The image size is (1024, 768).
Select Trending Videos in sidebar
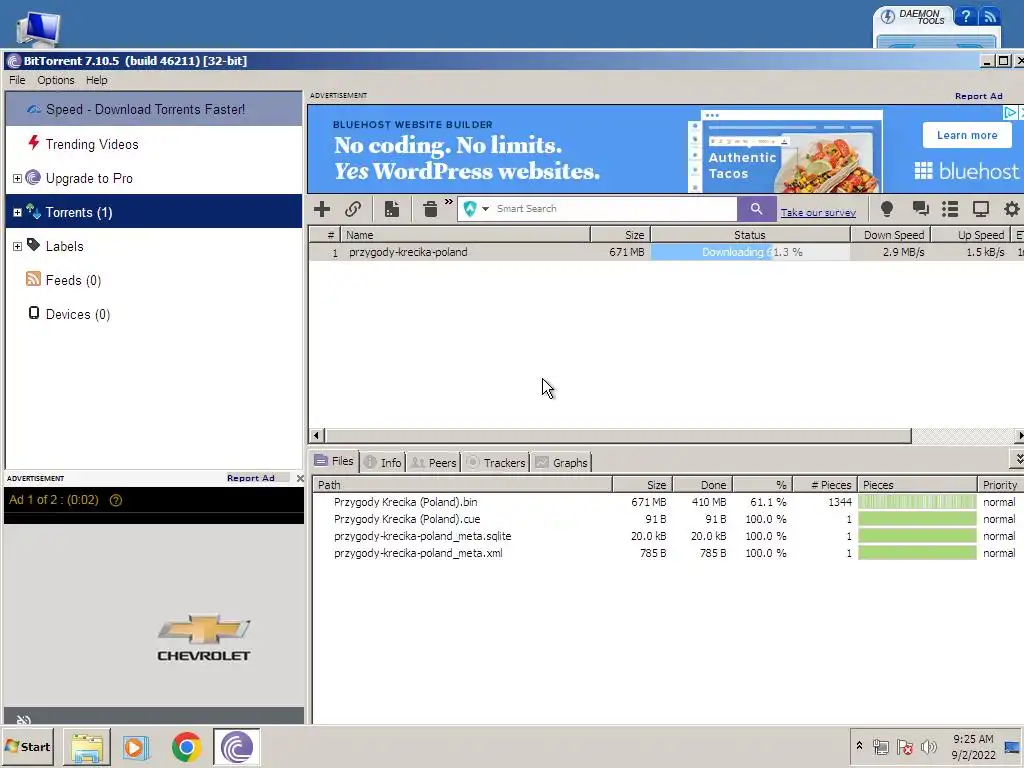click(x=154, y=144)
